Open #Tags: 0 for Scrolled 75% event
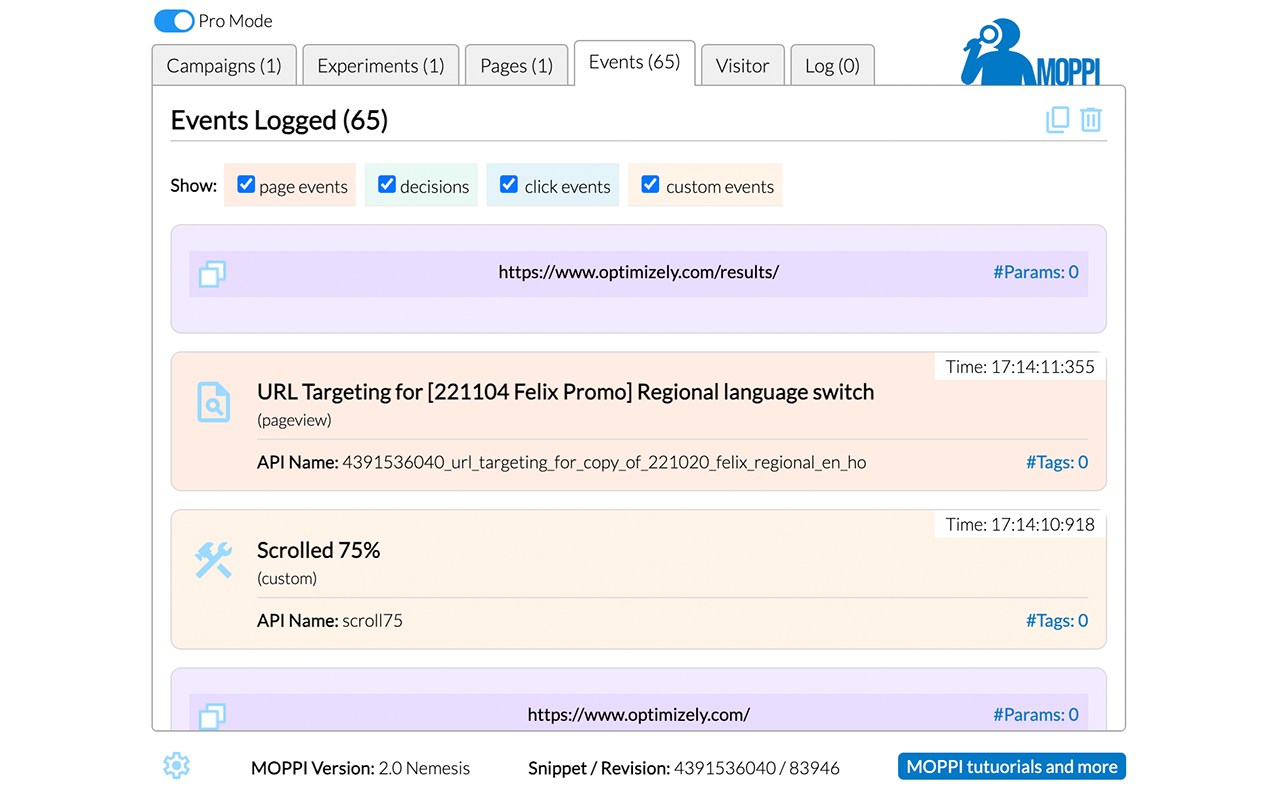 [1057, 620]
